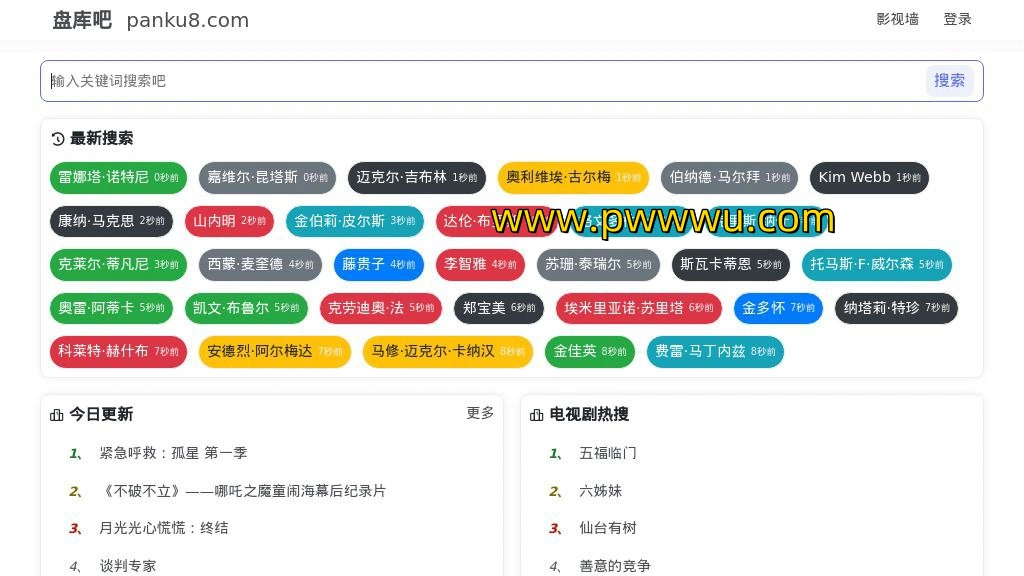Open the 更多 link in 今日更新
This screenshot has height=576, width=1024.
[x=480, y=413]
